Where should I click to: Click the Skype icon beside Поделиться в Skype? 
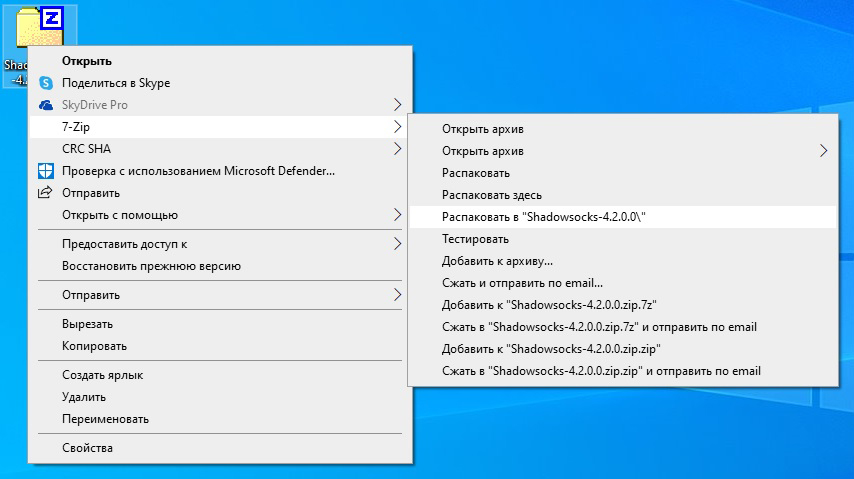click(46, 83)
